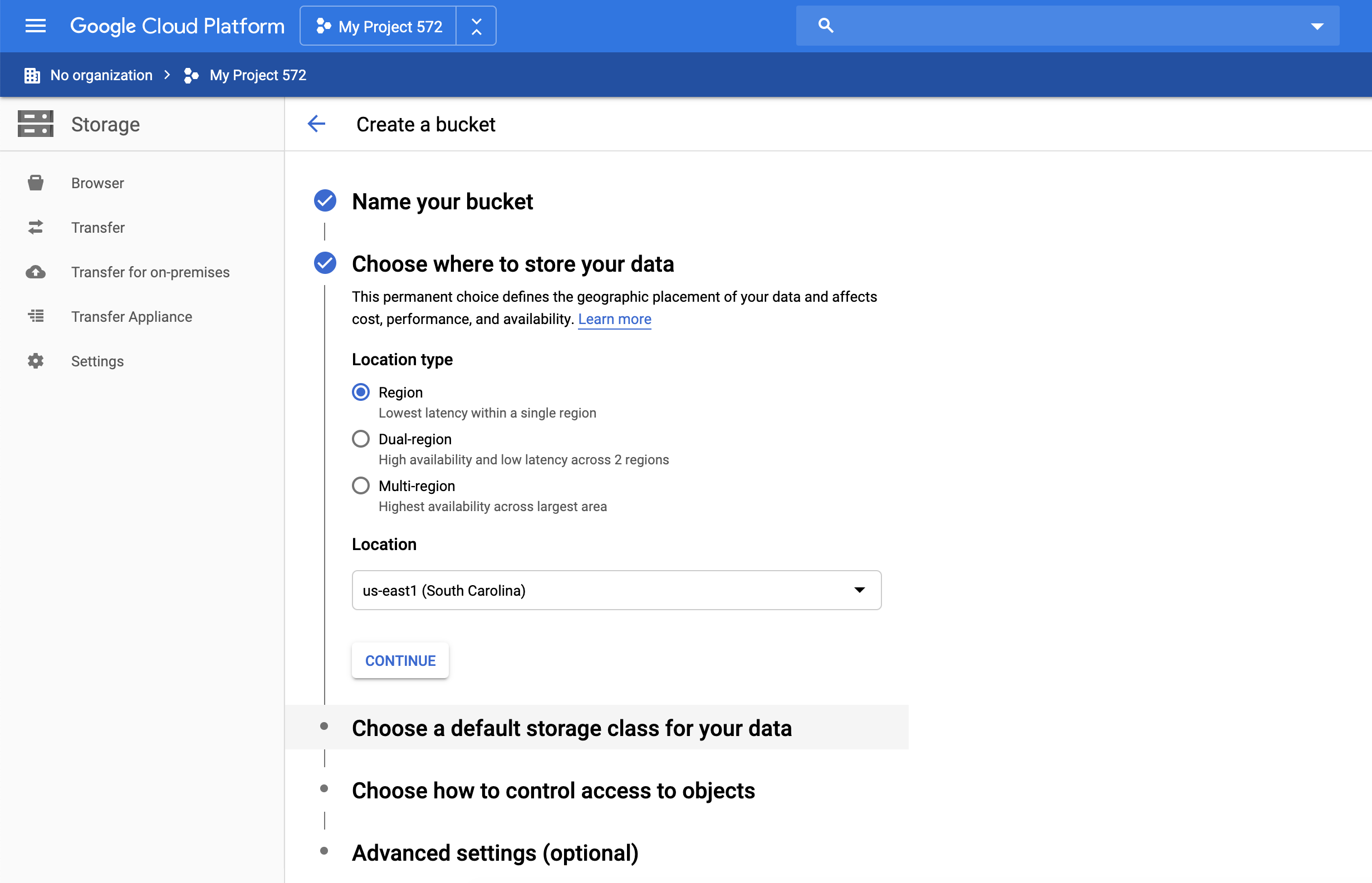Select the Region location type
This screenshot has width=1372, height=883.
point(361,392)
